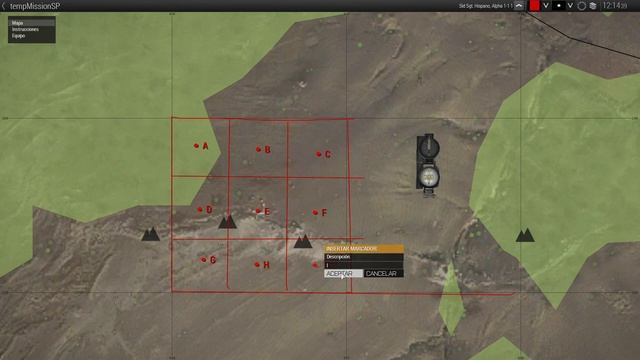The image size is (640, 360).
Task: Click the Insertar Marcador dialog title bar
Action: click(x=364, y=249)
